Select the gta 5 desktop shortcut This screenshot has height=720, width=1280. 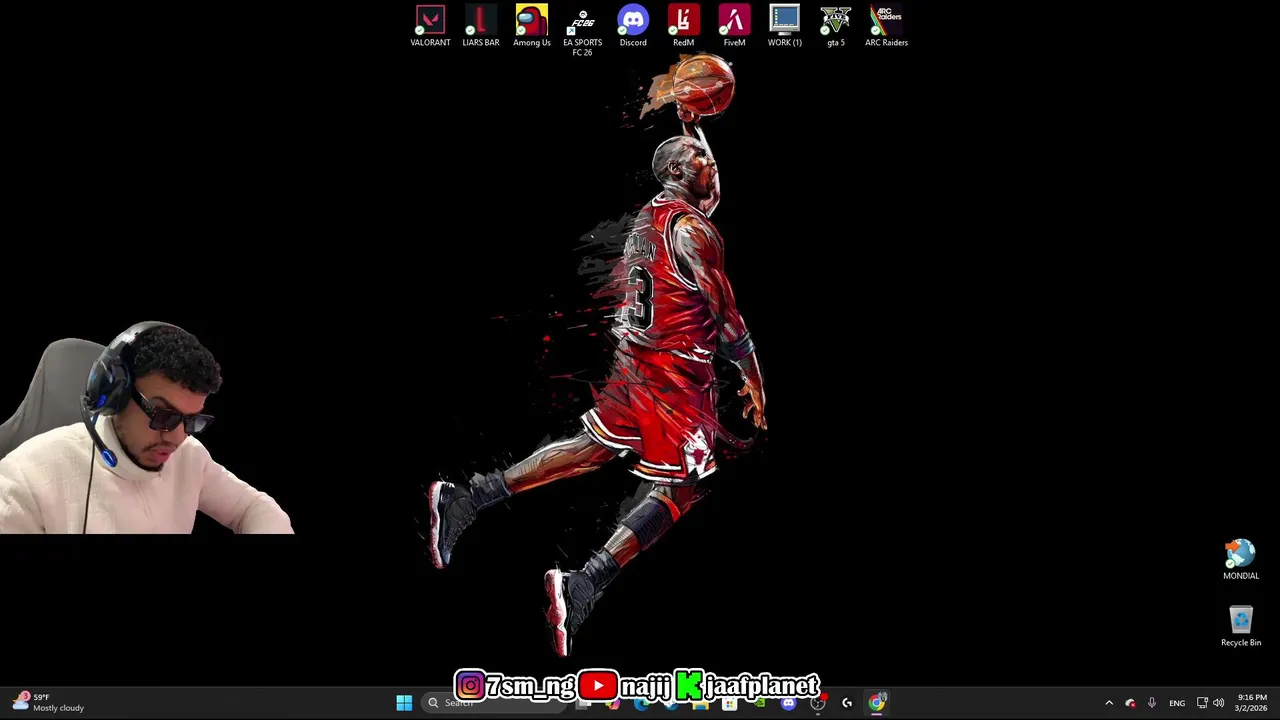836,27
